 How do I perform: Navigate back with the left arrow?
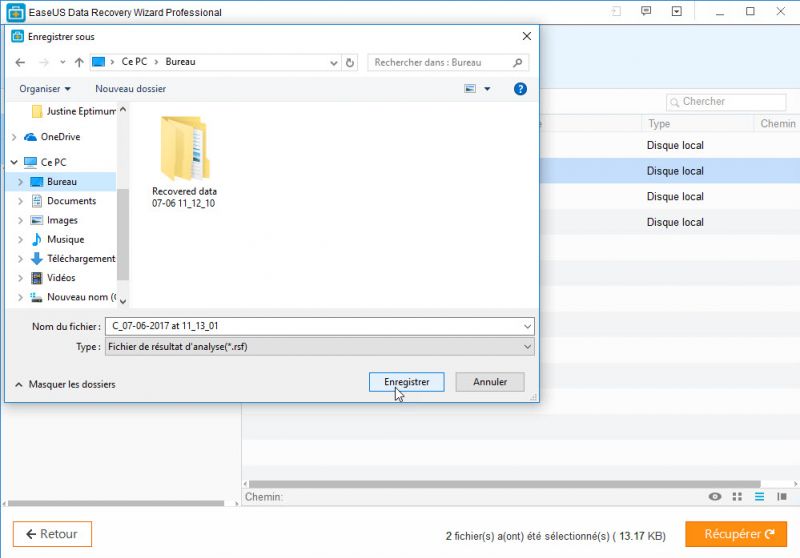(x=20, y=62)
